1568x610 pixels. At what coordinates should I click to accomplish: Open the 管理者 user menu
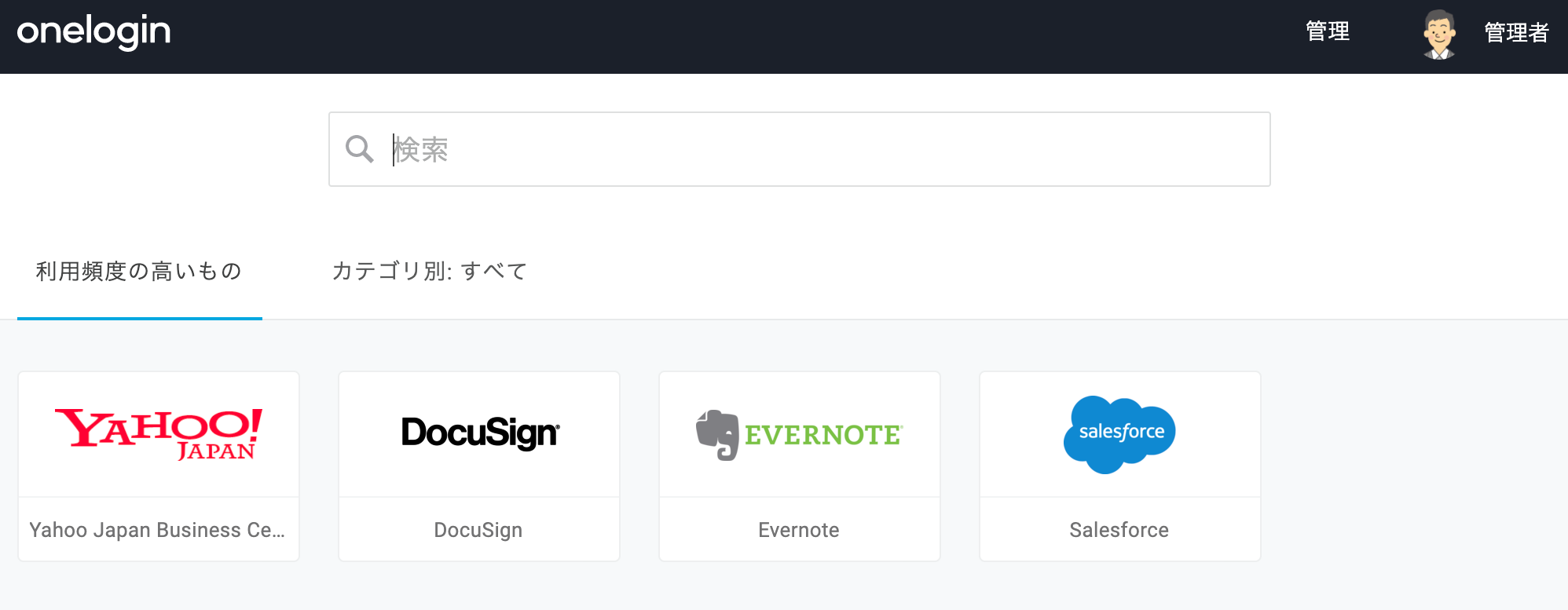tap(1516, 33)
